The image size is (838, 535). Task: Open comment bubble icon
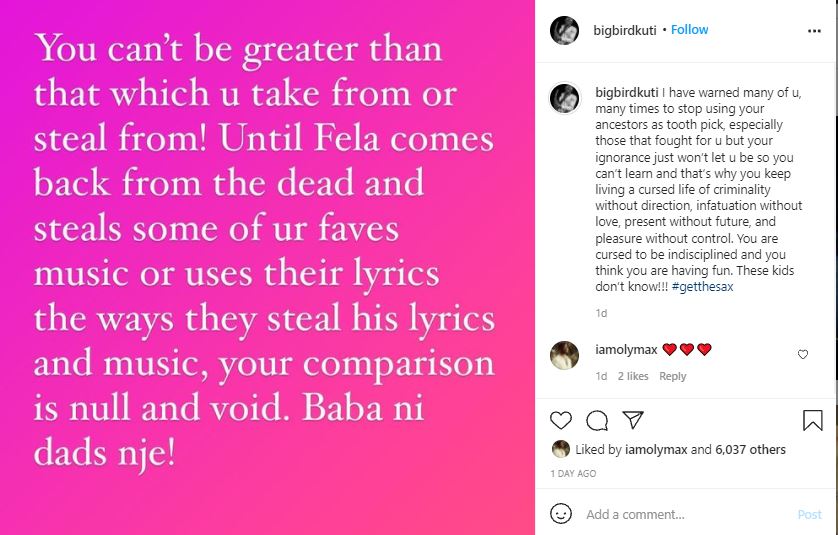point(597,420)
